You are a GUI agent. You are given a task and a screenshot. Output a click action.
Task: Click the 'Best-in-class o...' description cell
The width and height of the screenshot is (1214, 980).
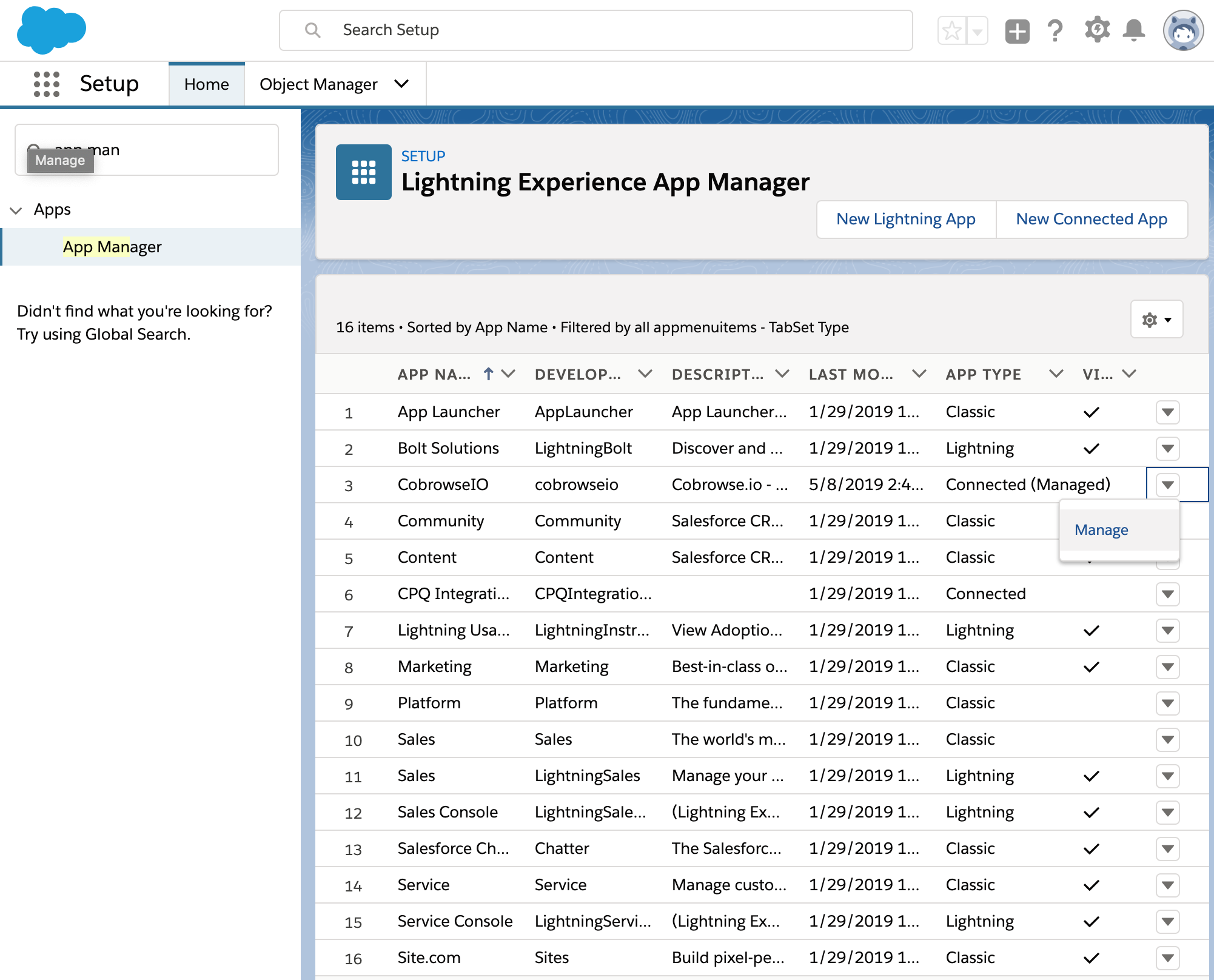[x=729, y=666]
